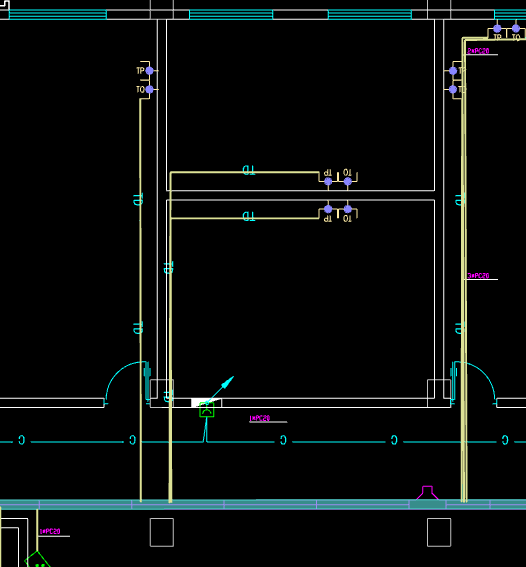Click the TP outlet dot under the top-right window
The height and width of the screenshot is (567, 526).
coord(497,29)
